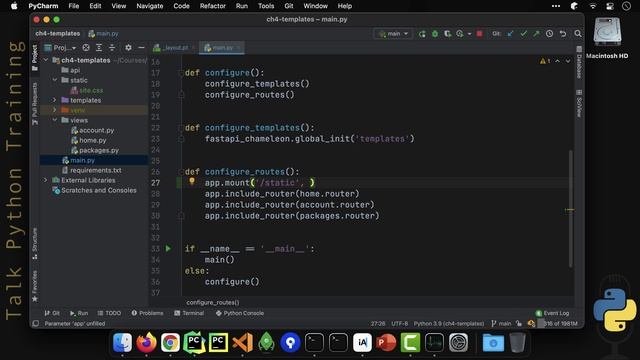Open the Event Log button
Viewport: 640px width, 360px height.
coord(552,313)
